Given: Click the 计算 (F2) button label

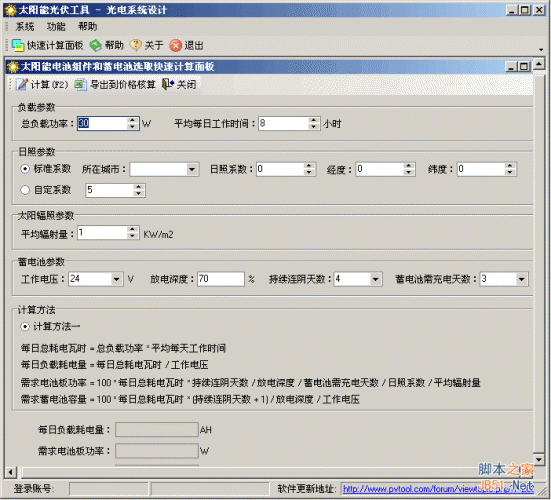Looking at the screenshot, I should 50,84.
